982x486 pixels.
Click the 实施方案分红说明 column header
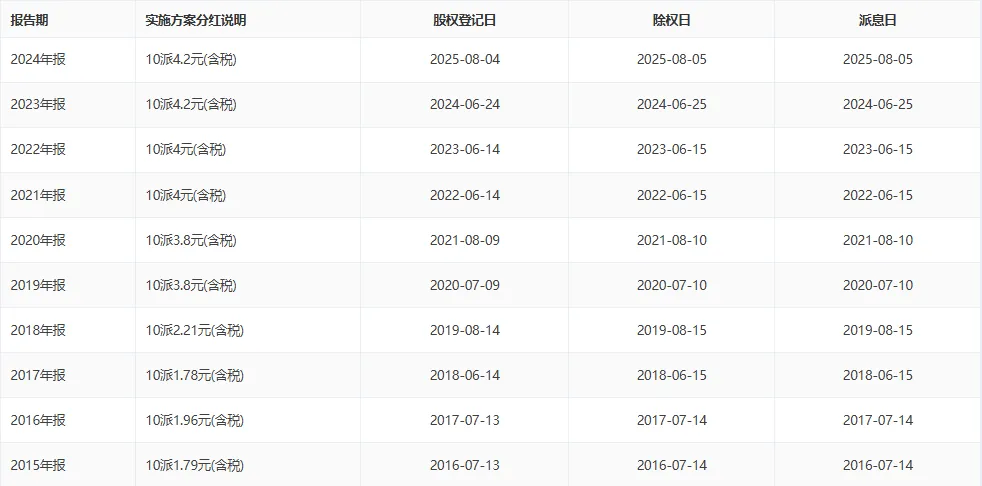[x=196, y=20]
